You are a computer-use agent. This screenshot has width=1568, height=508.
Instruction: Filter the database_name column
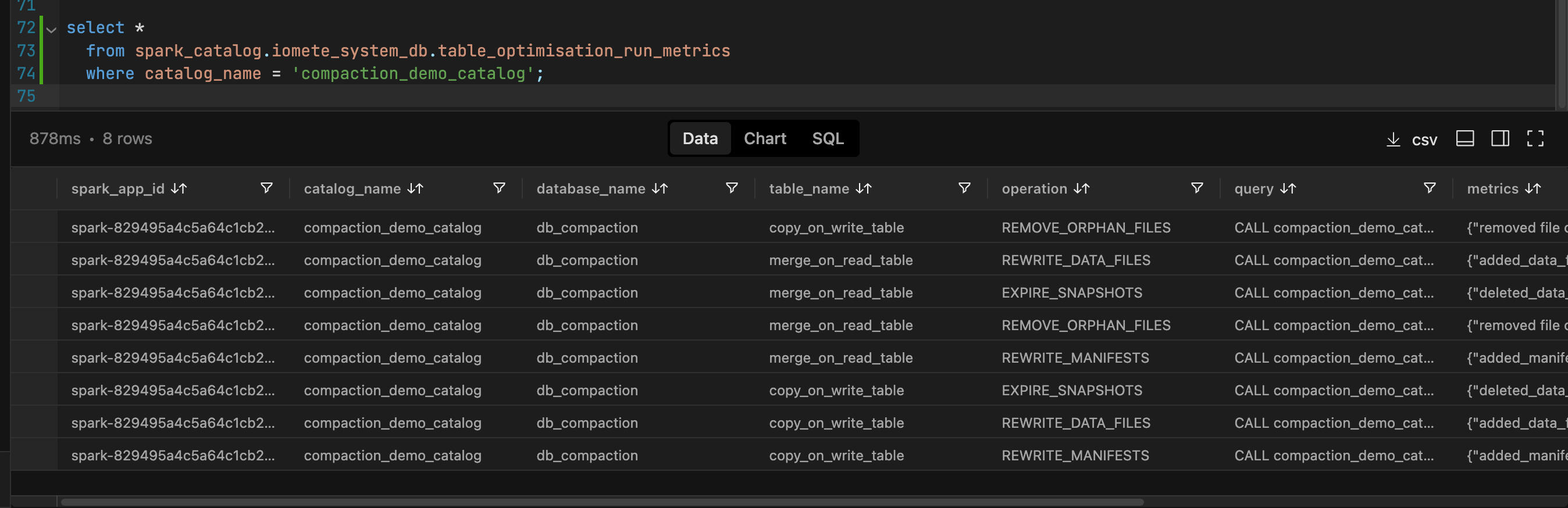click(732, 188)
